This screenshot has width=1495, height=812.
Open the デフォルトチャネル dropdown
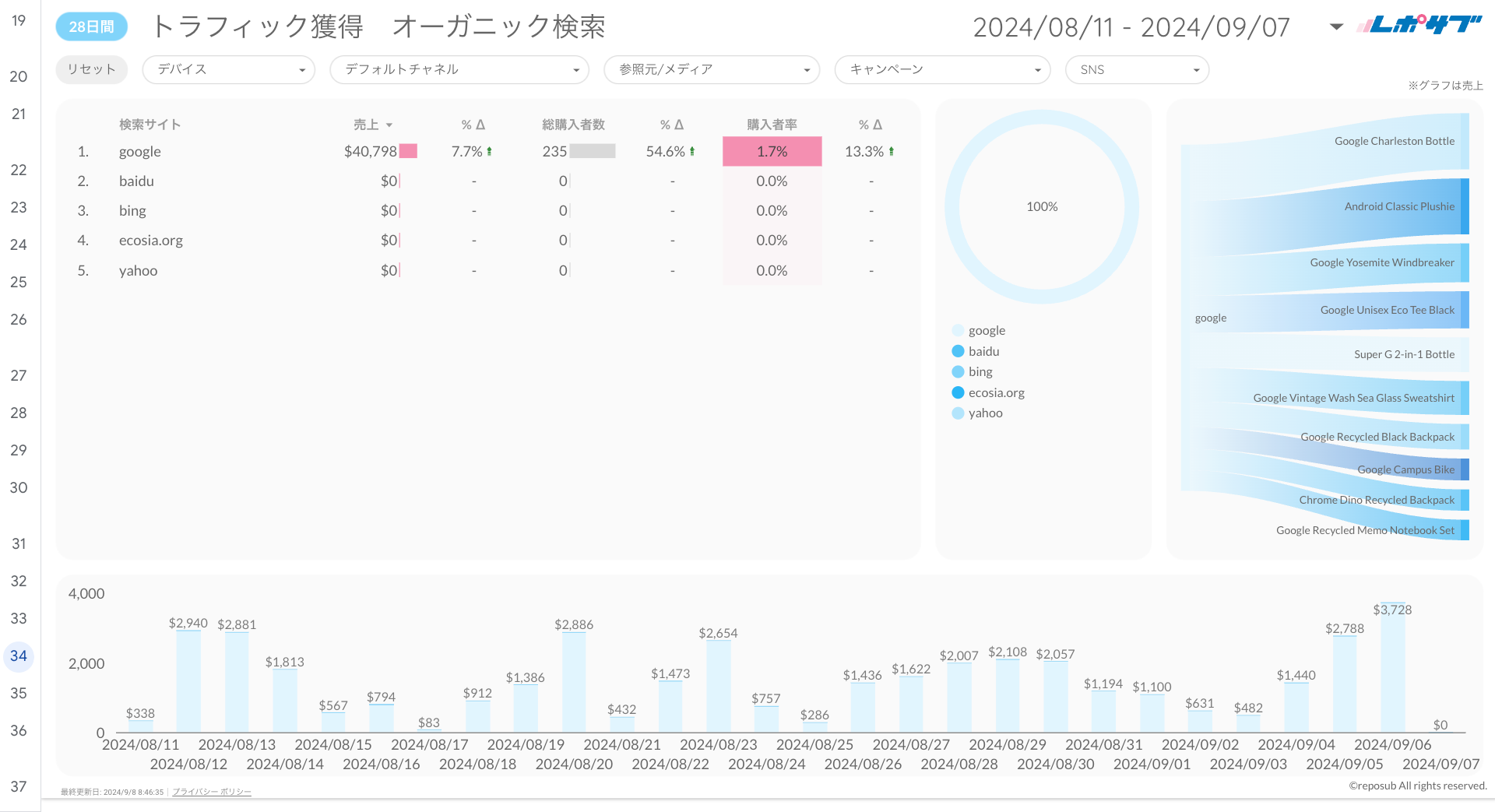pyautogui.click(x=577, y=69)
